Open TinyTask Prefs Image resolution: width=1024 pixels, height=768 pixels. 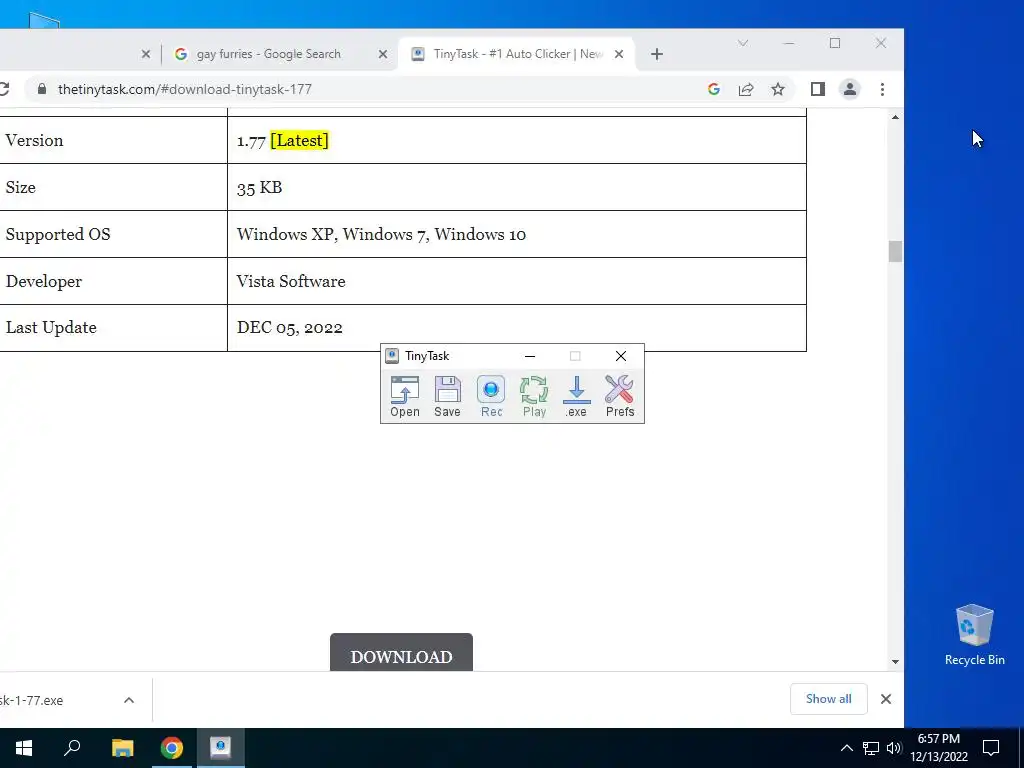click(620, 396)
